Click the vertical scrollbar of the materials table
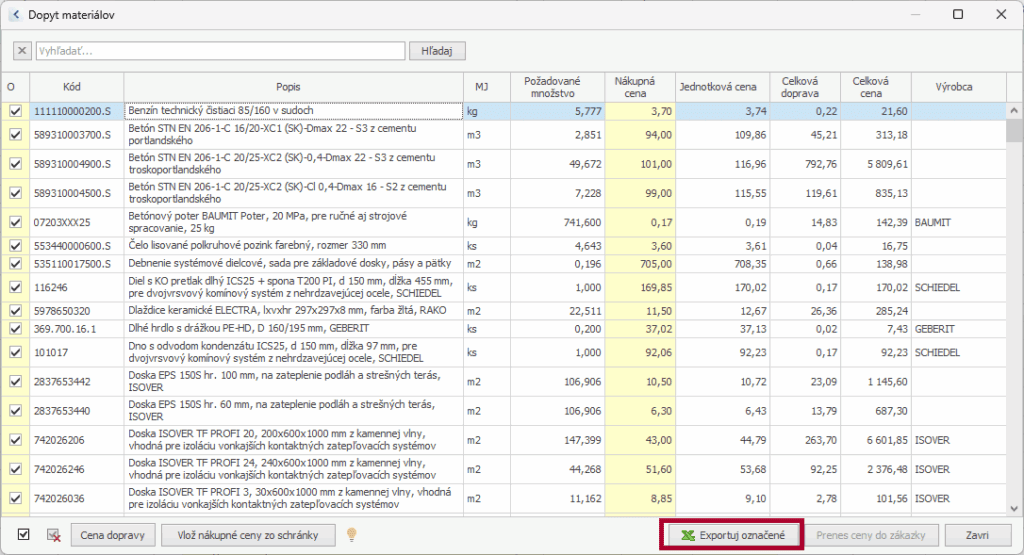This screenshot has width=1024, height=555. coord(1014,300)
